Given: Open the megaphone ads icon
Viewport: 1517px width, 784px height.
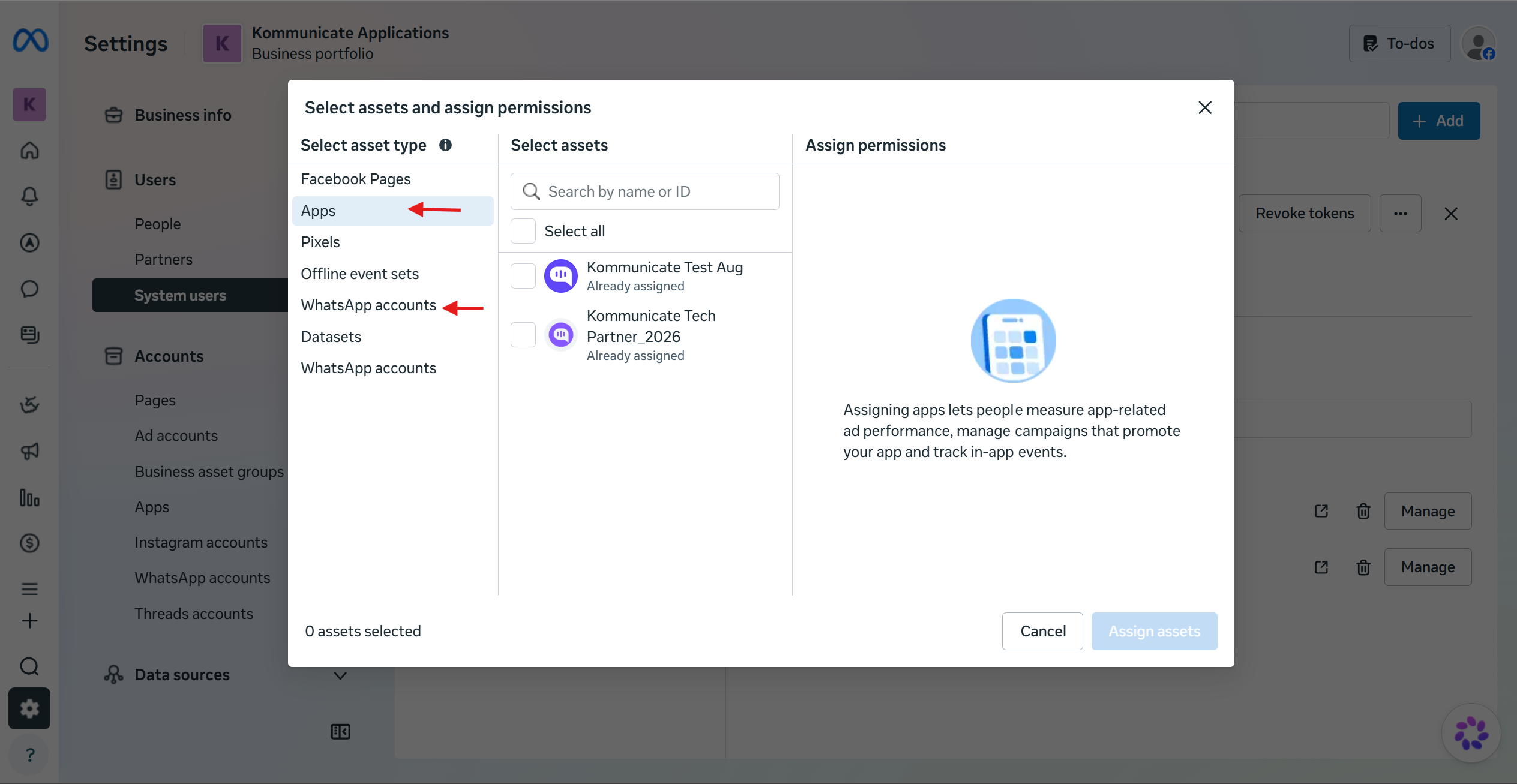Looking at the screenshot, I should 29,451.
